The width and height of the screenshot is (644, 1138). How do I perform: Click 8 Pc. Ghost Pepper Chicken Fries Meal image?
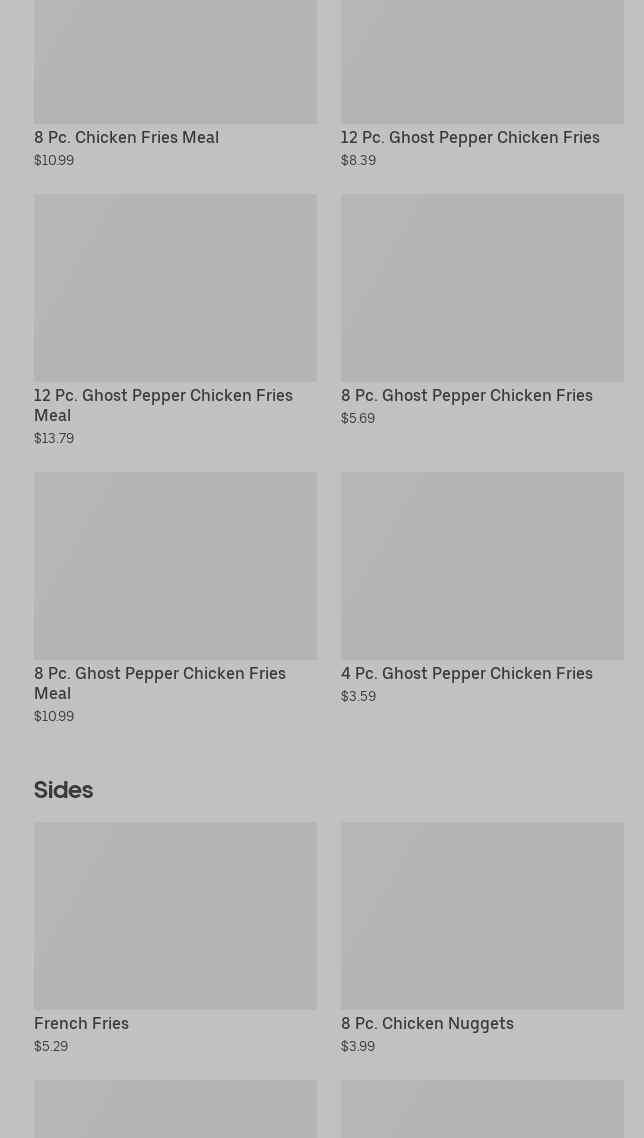(175, 565)
